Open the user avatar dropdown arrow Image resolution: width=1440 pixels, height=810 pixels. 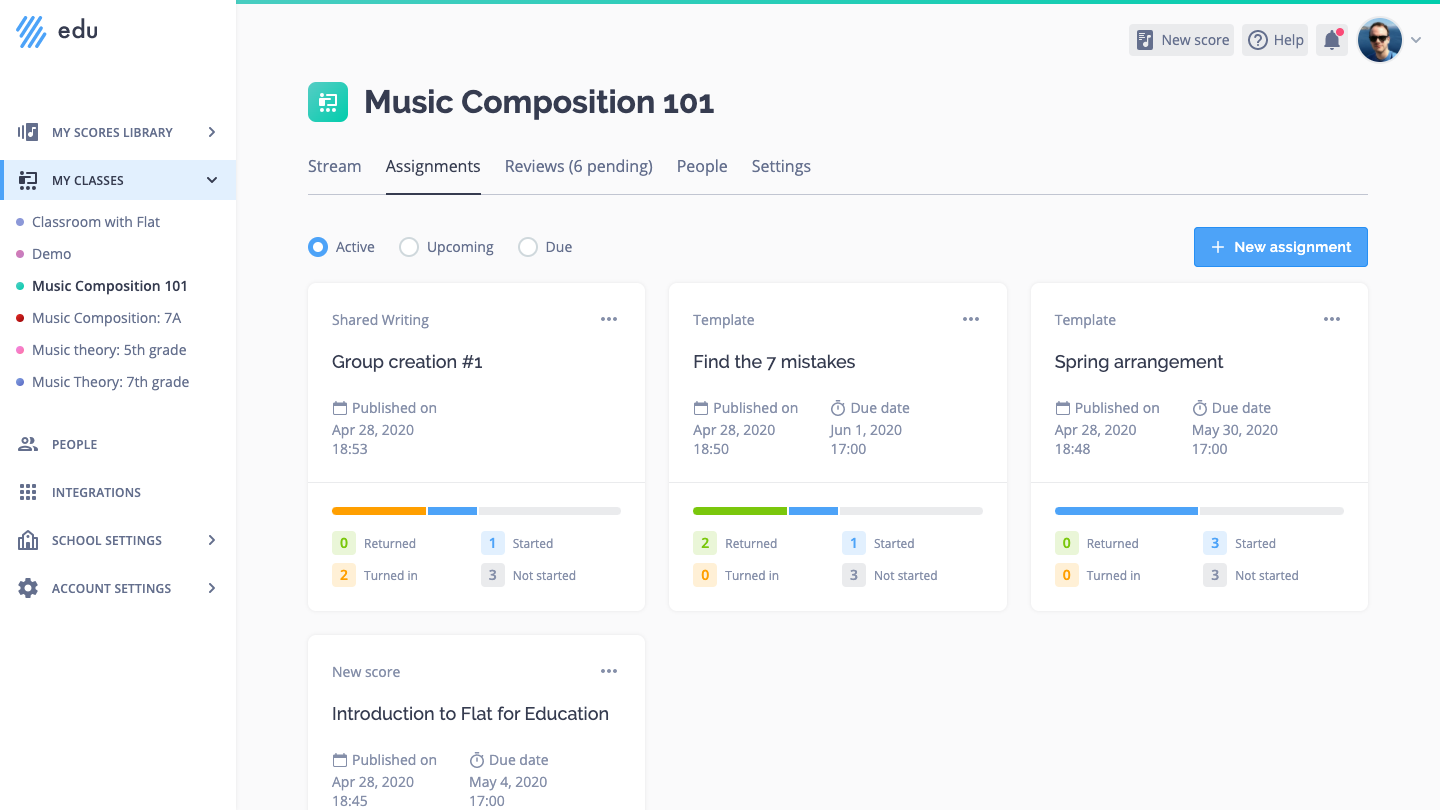(x=1416, y=40)
